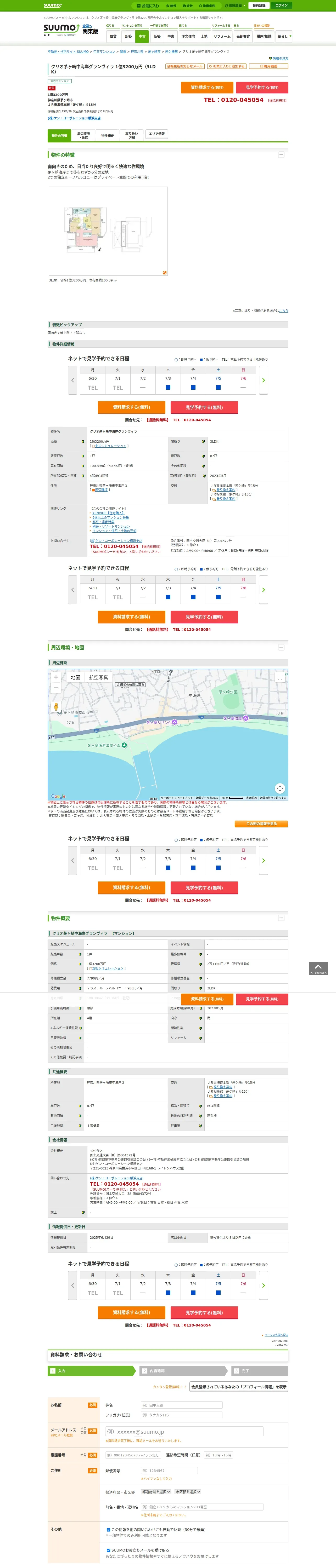Image resolution: width=336 pixels, height=1568 pixels.
Task: Collapse the 周辺環境・地図 section
Action: (281, 647)
